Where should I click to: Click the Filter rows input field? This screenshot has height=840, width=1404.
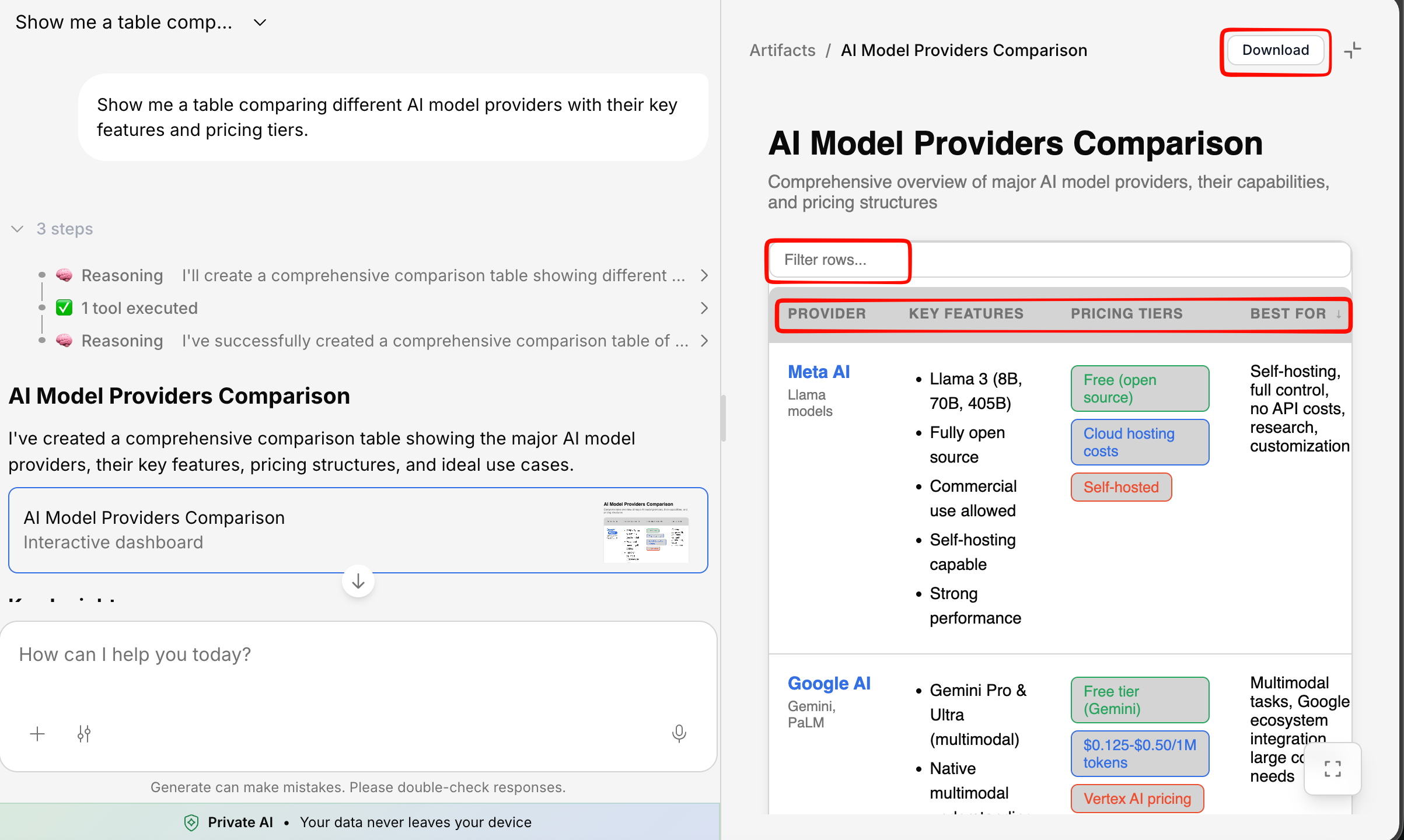838,260
